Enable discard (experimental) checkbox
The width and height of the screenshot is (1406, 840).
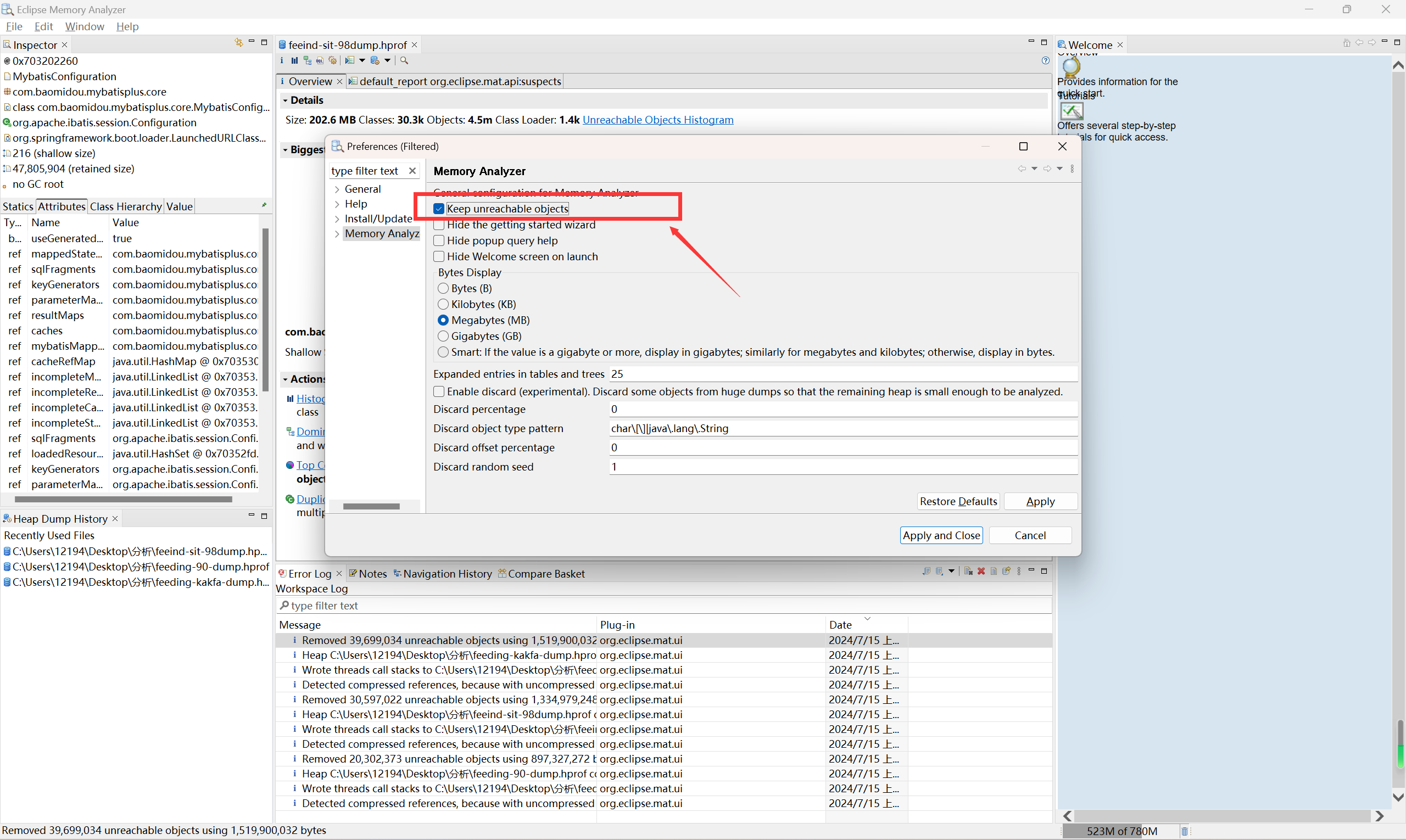[439, 391]
